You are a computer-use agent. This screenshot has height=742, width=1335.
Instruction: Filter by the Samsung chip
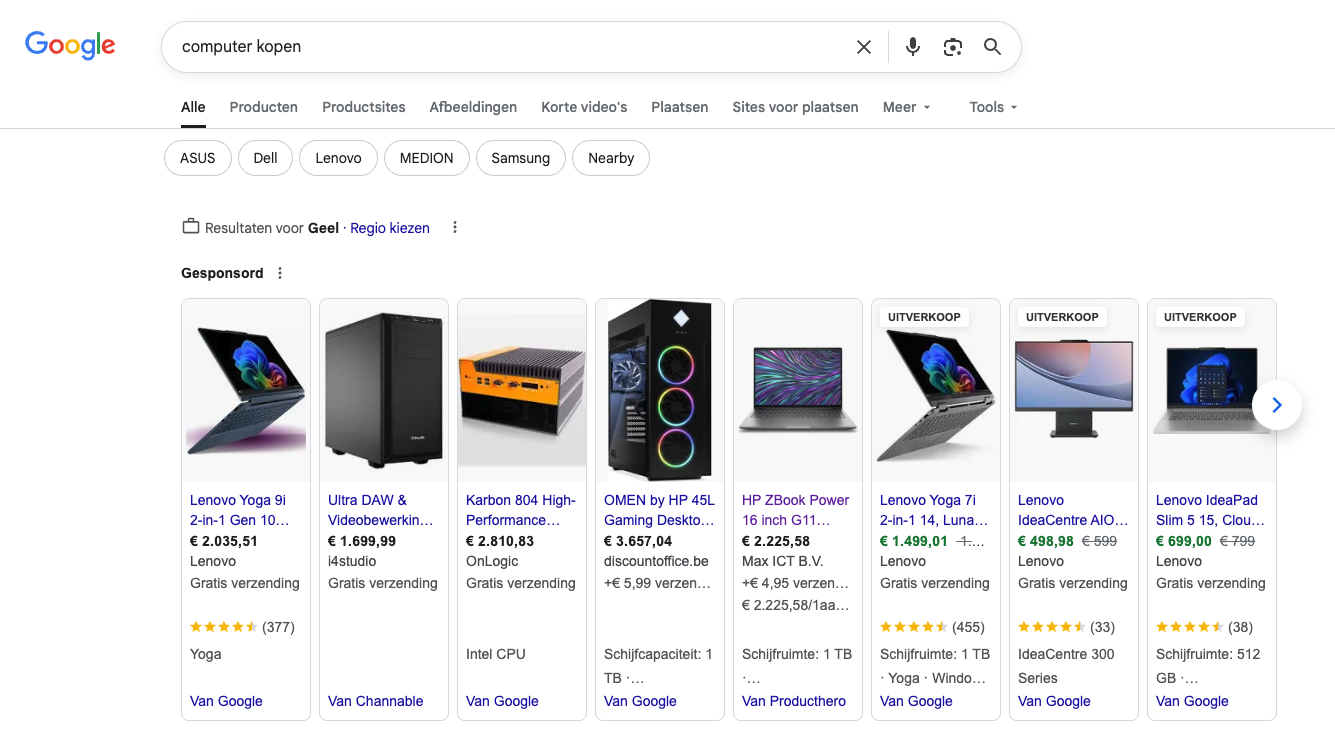pos(520,158)
